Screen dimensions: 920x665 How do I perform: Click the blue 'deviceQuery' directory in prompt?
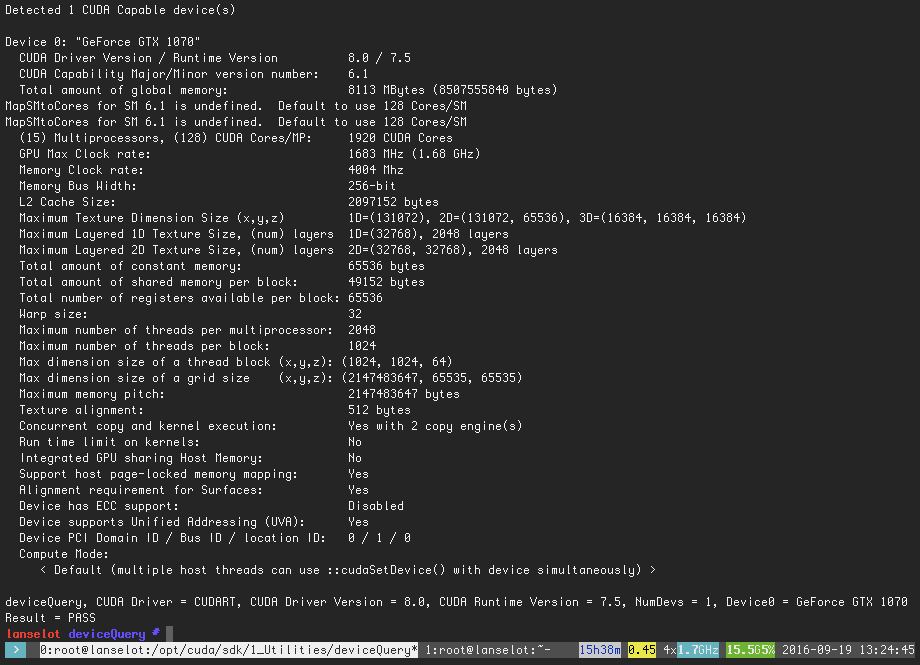(x=107, y=634)
